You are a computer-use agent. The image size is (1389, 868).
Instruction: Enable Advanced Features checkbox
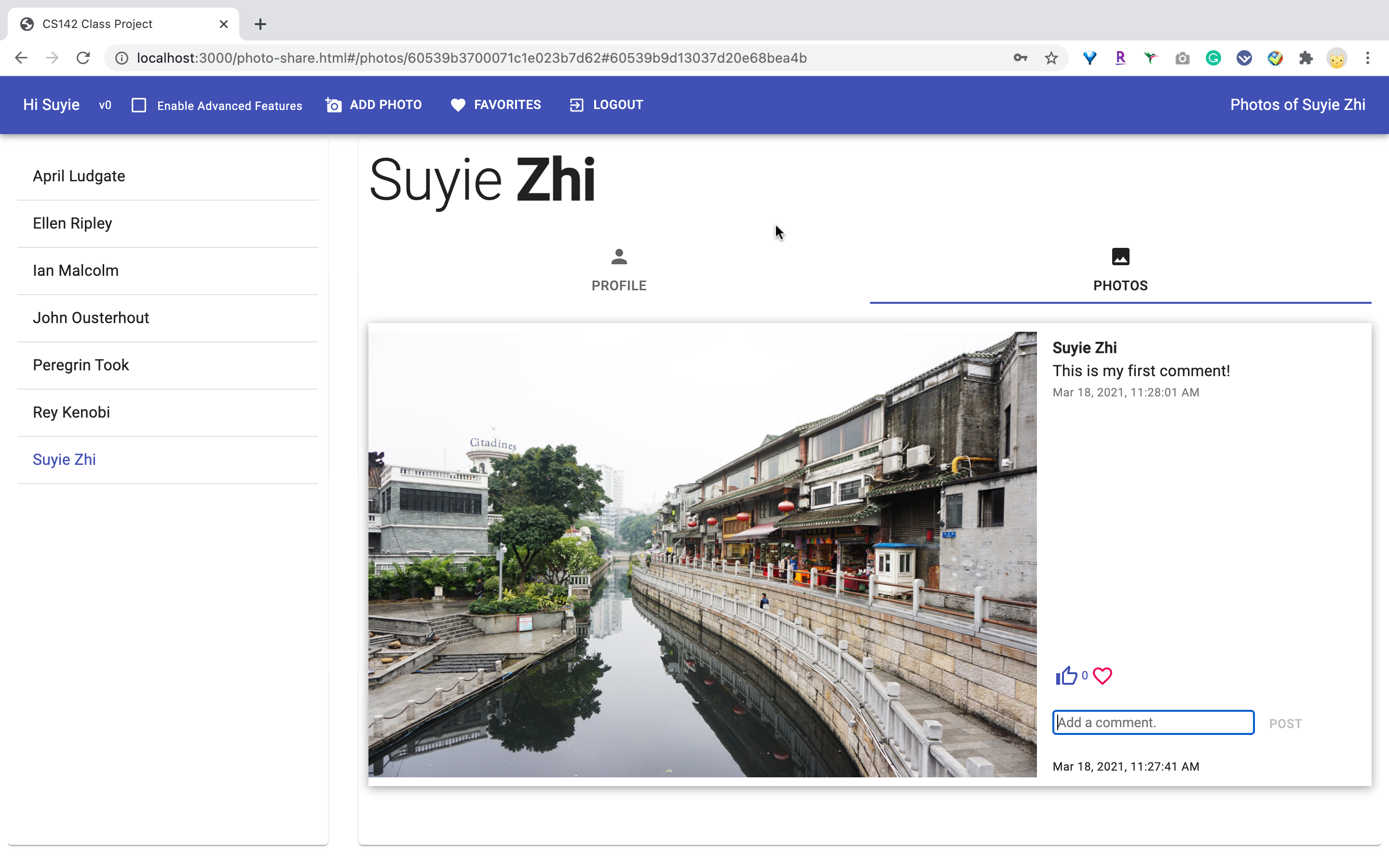[139, 105]
